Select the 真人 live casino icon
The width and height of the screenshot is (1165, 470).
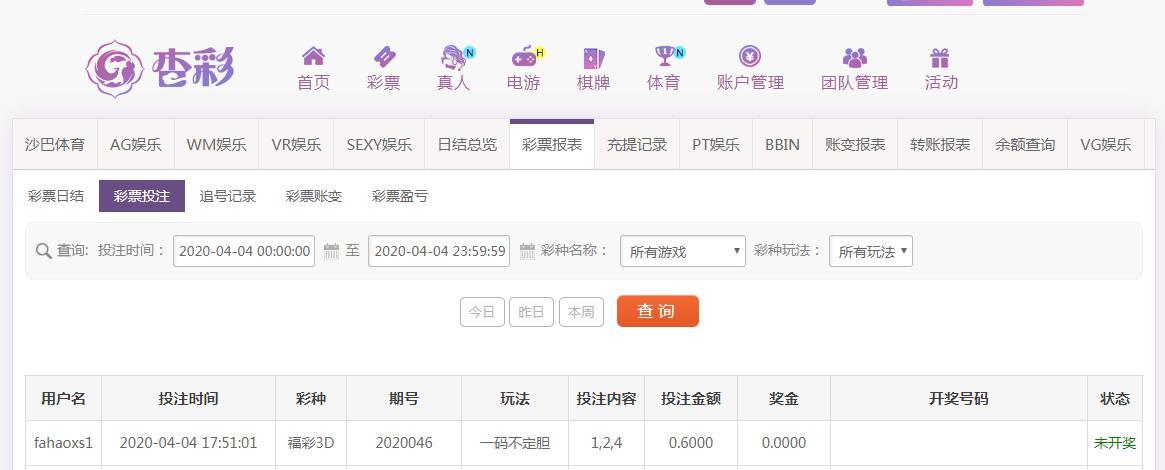point(453,57)
